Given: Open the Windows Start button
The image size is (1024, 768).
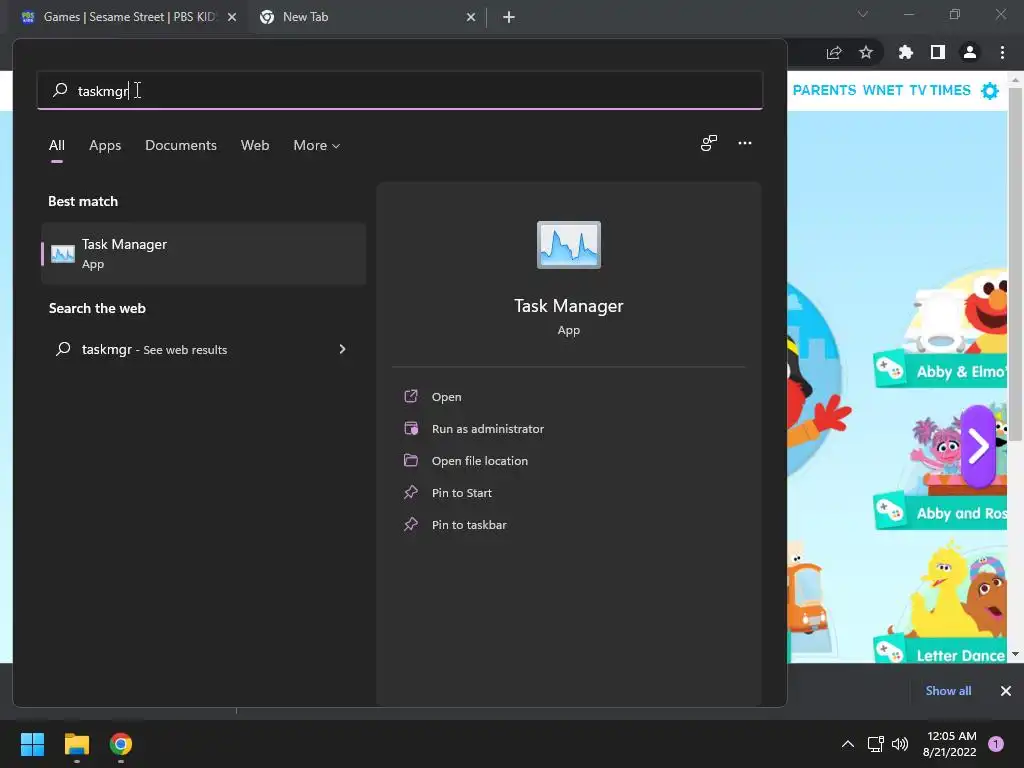Looking at the screenshot, I should pos(32,744).
